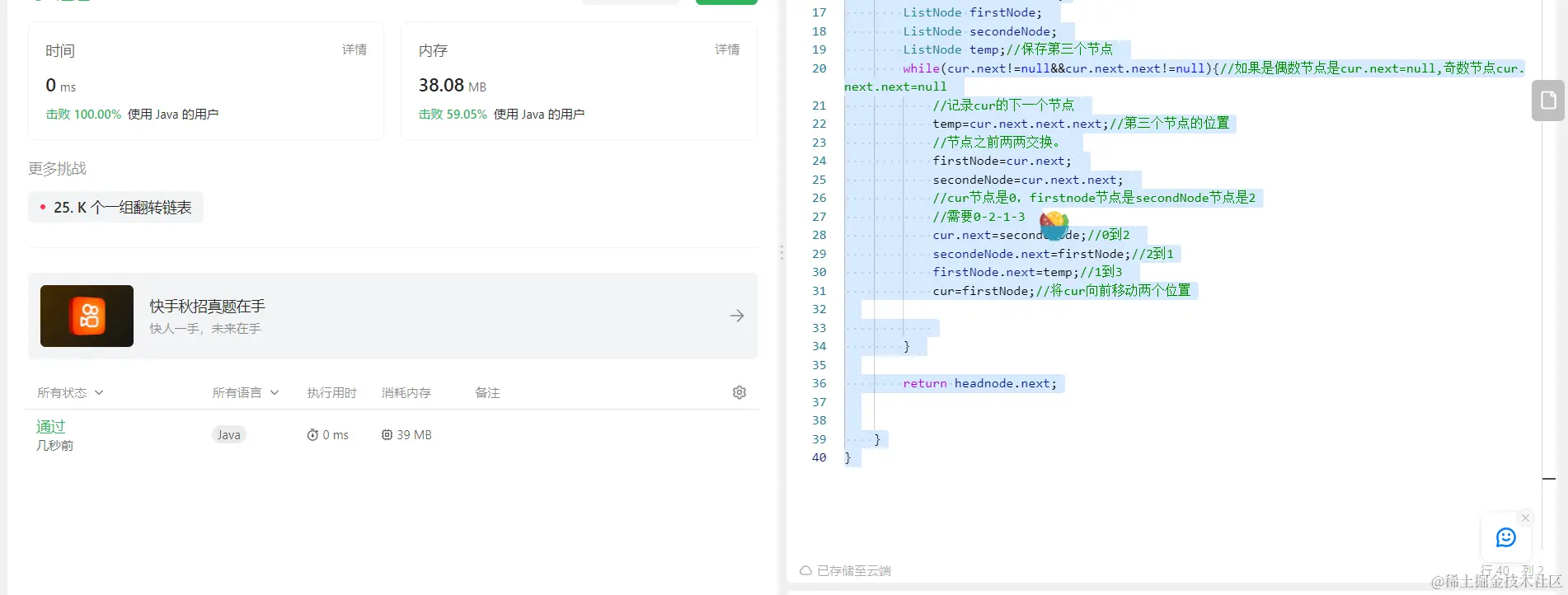Click the 行 40, 列 2 cursor position indicator
This screenshot has height=595, width=1568.
(1512, 570)
